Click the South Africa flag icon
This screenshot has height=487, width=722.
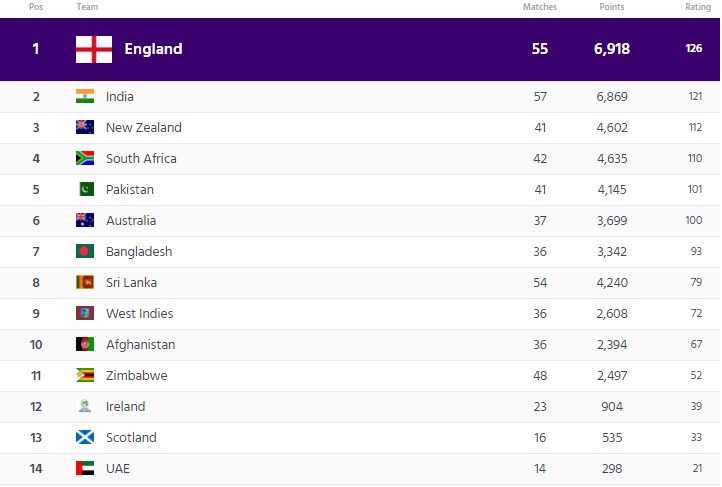(x=85, y=159)
